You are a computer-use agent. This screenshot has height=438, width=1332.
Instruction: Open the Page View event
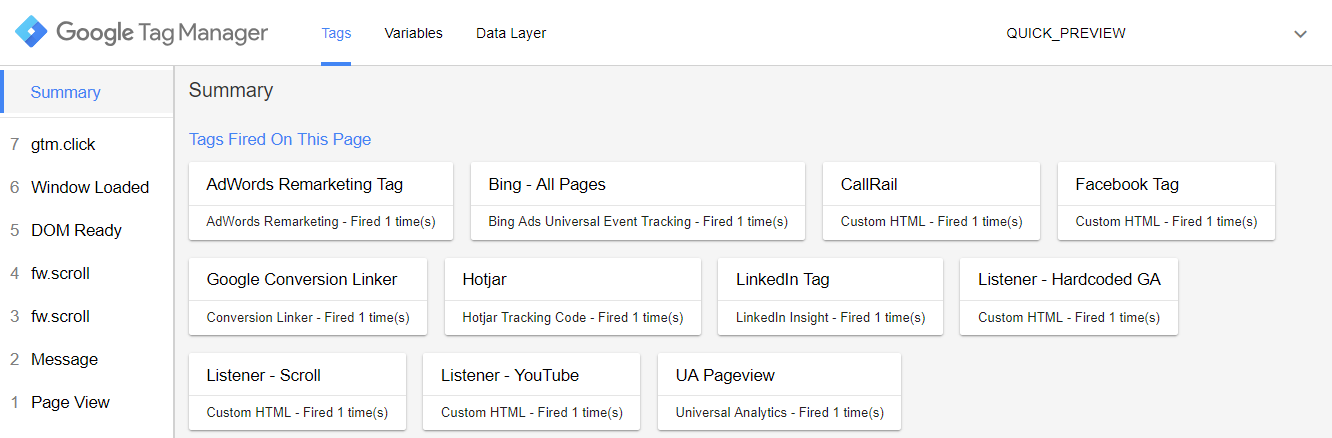[70, 402]
